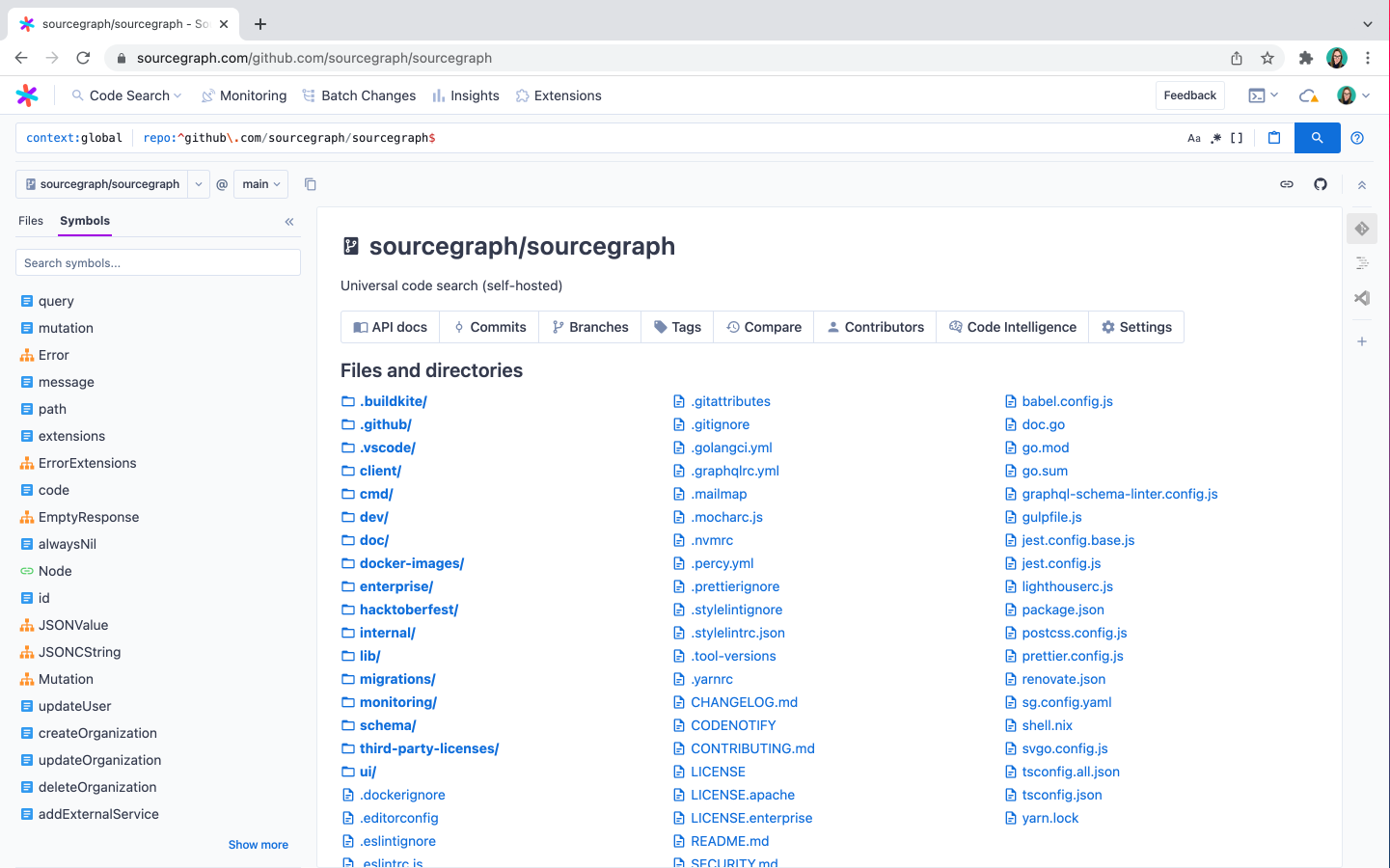1390x868 pixels.
Task: Click the Search symbols input field
Action: [158, 262]
